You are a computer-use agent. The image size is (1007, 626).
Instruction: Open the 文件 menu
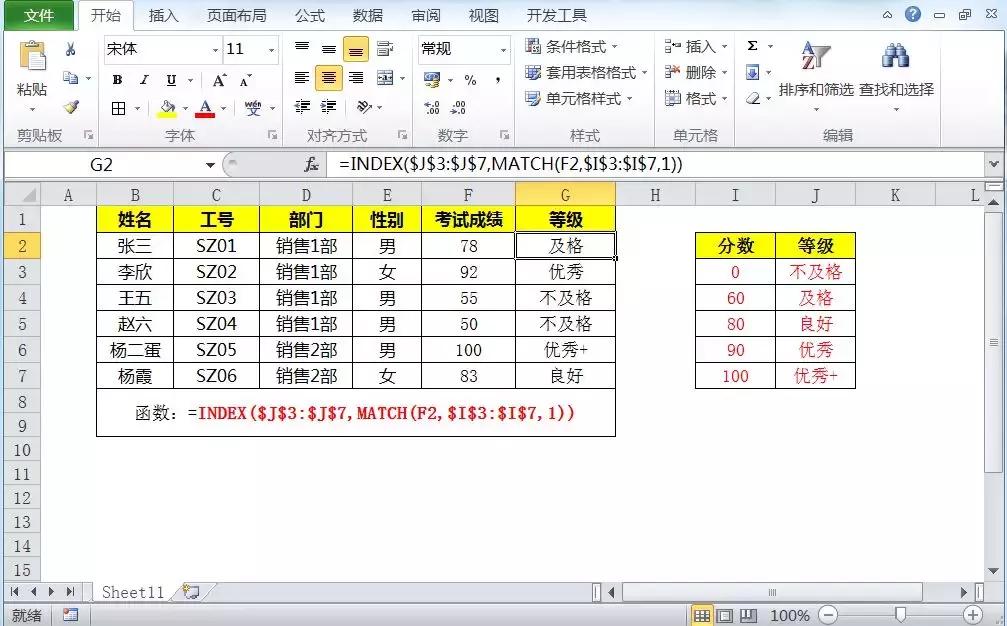pyautogui.click(x=40, y=15)
